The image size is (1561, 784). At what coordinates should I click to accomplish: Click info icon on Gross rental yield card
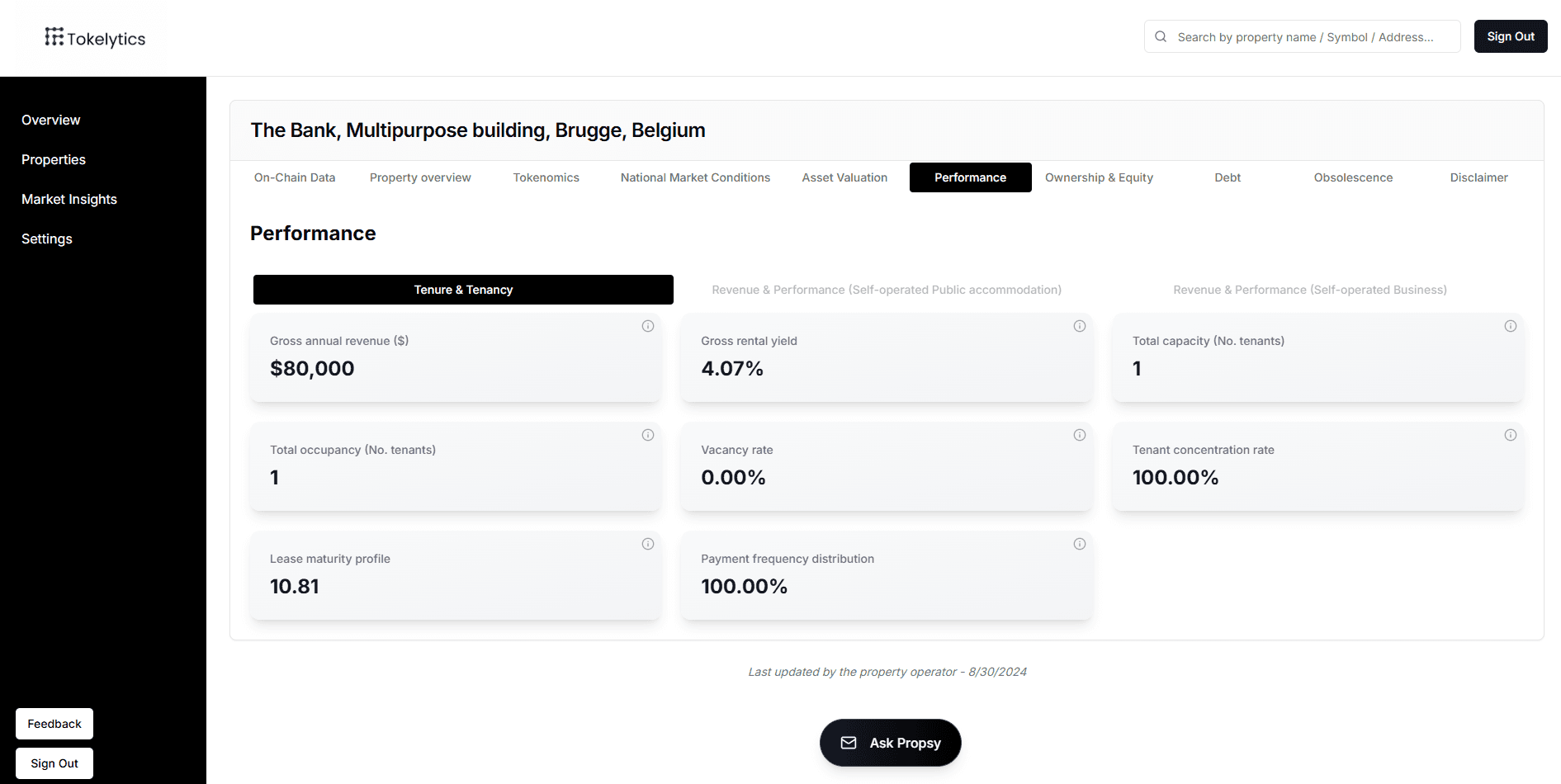click(x=1079, y=326)
